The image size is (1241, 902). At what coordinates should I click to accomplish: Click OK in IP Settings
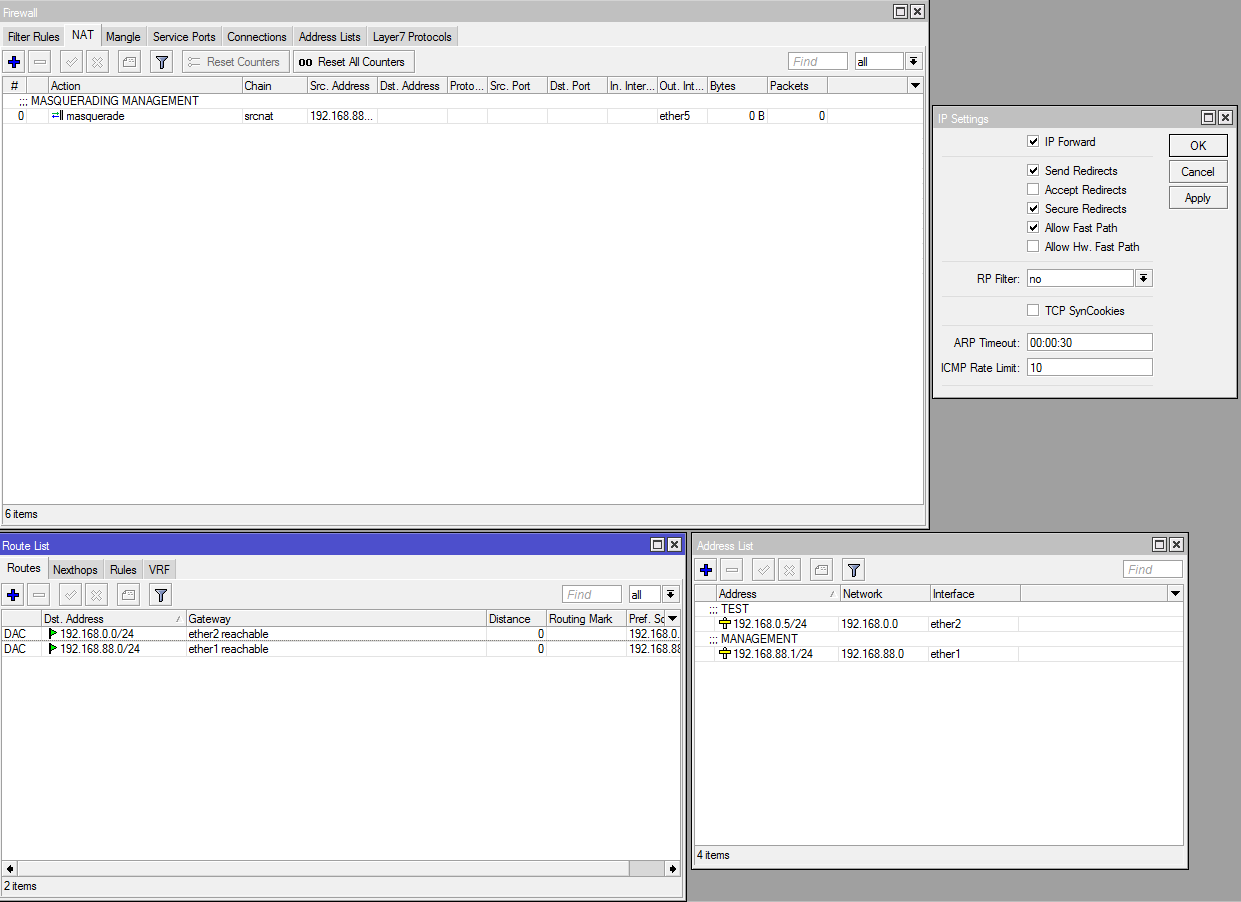pos(1198,146)
